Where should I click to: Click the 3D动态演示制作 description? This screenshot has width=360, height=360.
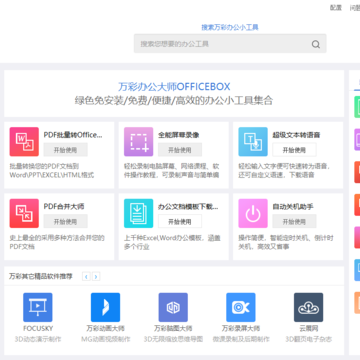point(38,339)
